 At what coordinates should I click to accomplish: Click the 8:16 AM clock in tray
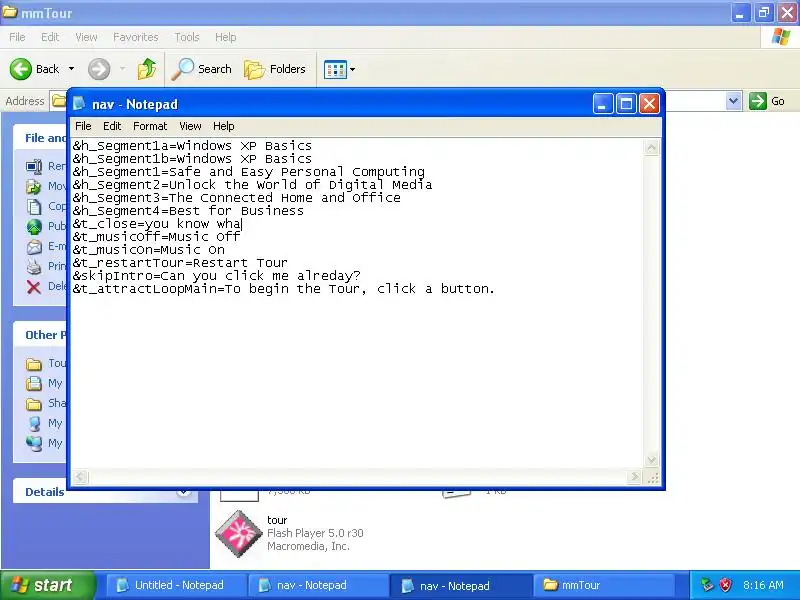pyautogui.click(x=763, y=585)
